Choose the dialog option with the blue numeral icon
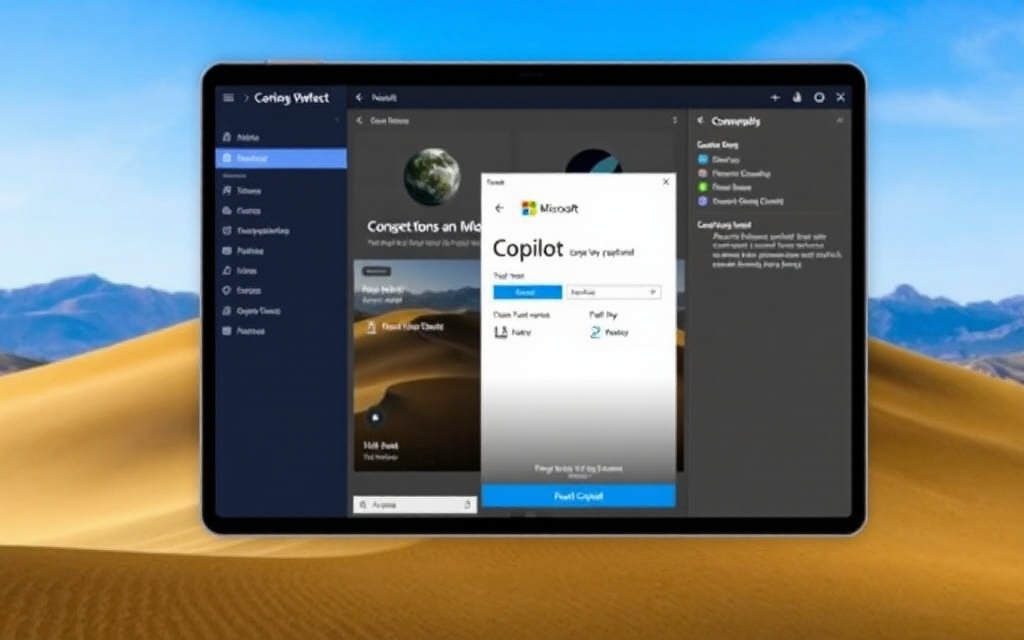The image size is (1024, 640). point(609,332)
